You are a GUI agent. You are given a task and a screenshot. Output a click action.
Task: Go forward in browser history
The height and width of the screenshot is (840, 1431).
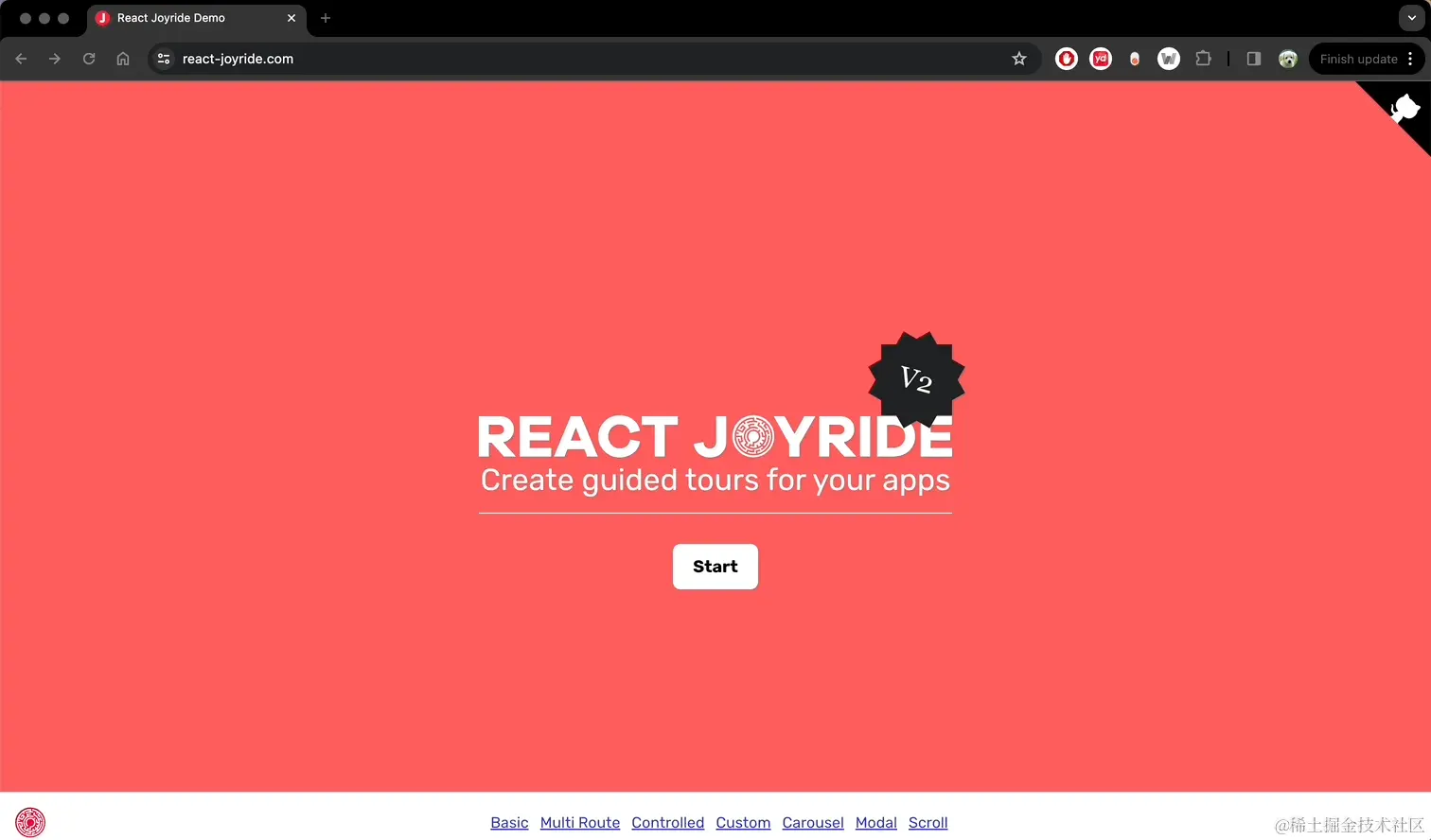pyautogui.click(x=55, y=59)
